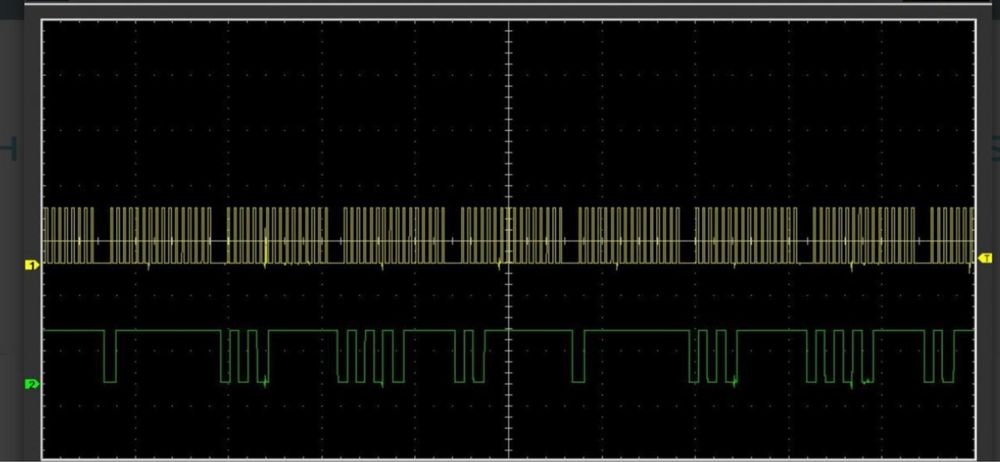Select the yellow channel 1 ground marker

pyautogui.click(x=32, y=264)
